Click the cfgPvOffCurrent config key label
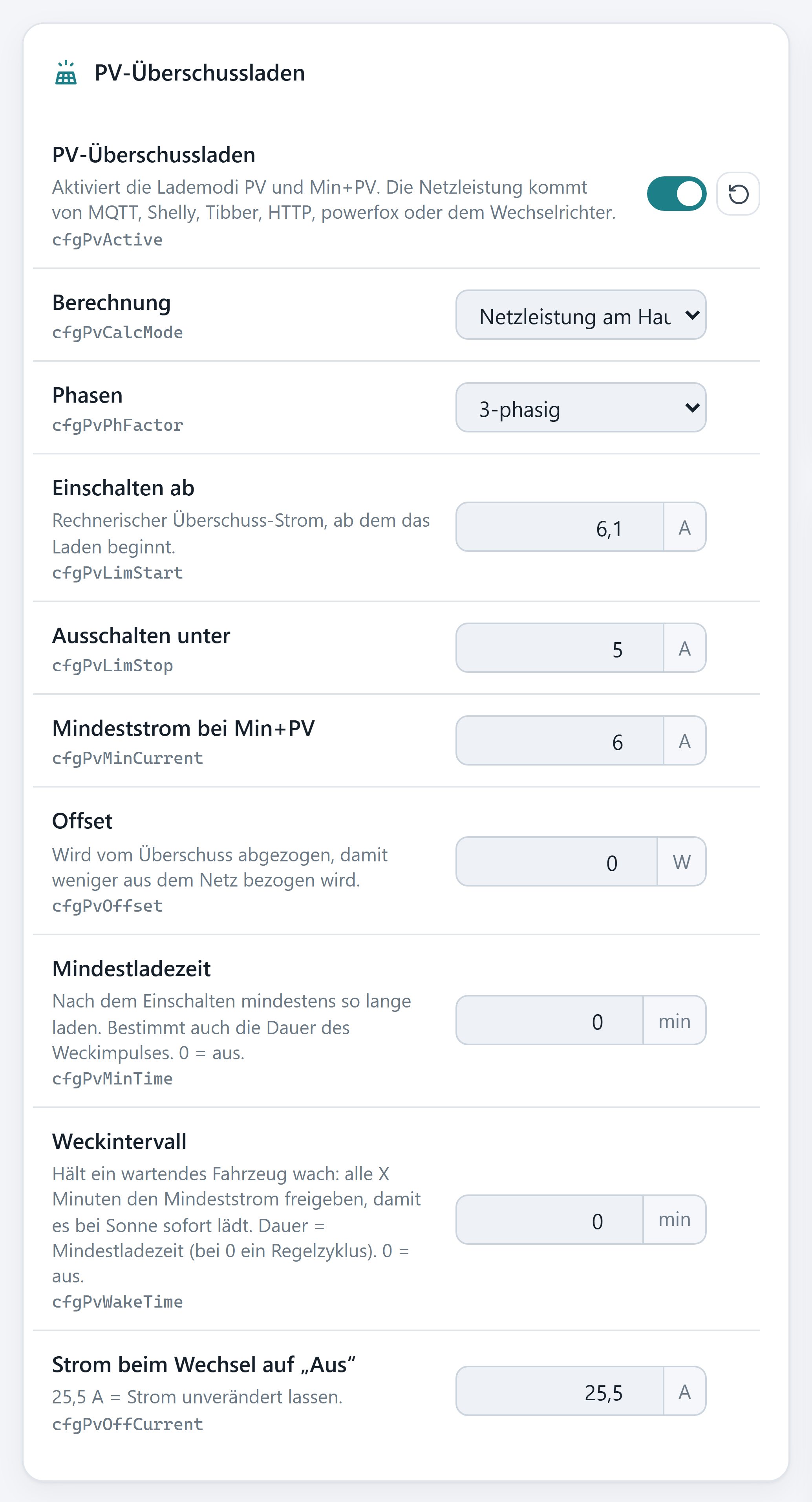This screenshot has width=812, height=1502. 127,1425
